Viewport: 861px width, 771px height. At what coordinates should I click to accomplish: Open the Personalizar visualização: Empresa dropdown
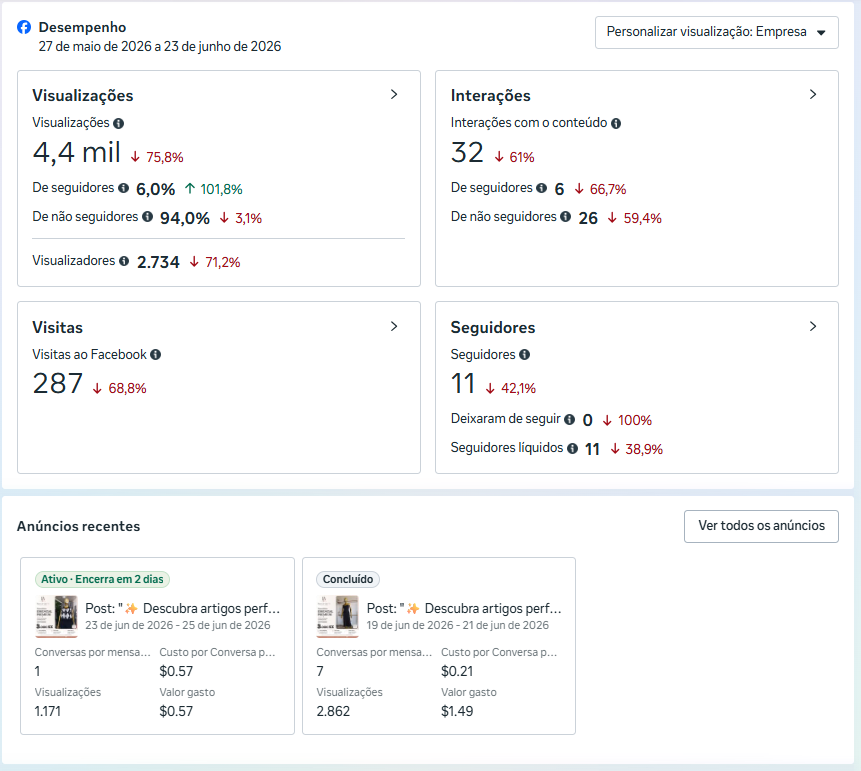[x=717, y=32]
